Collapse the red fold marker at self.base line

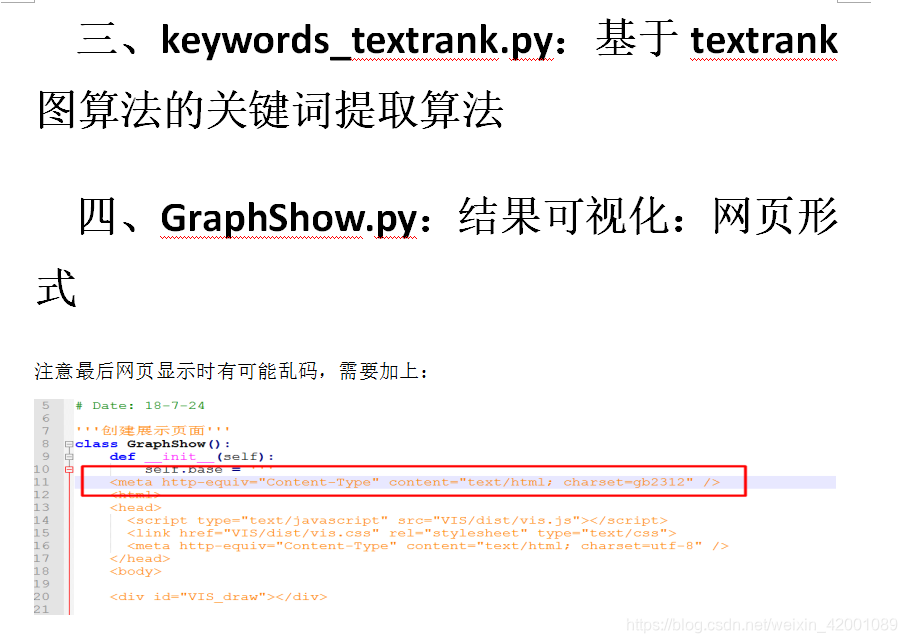pyautogui.click(x=69, y=470)
